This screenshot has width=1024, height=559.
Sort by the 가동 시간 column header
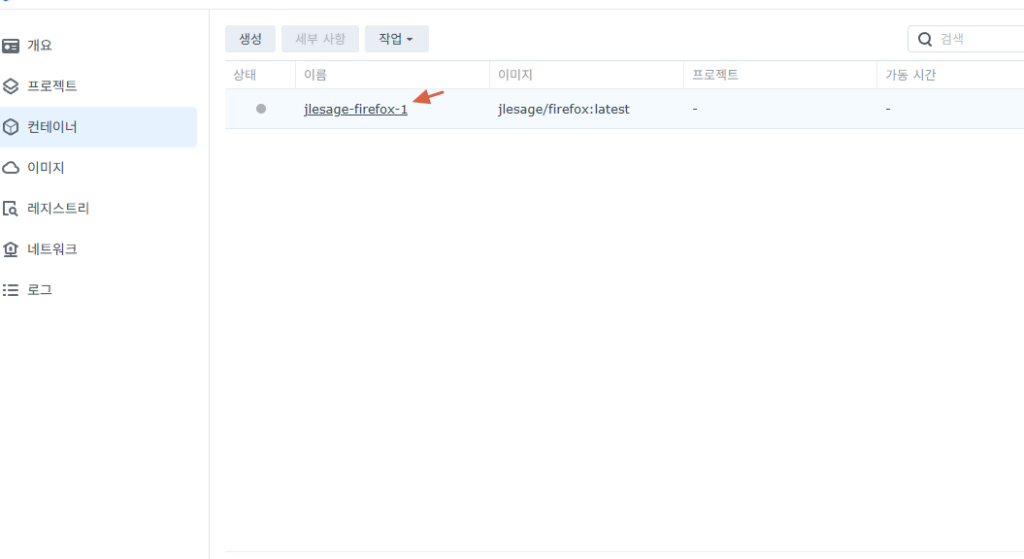pos(910,75)
